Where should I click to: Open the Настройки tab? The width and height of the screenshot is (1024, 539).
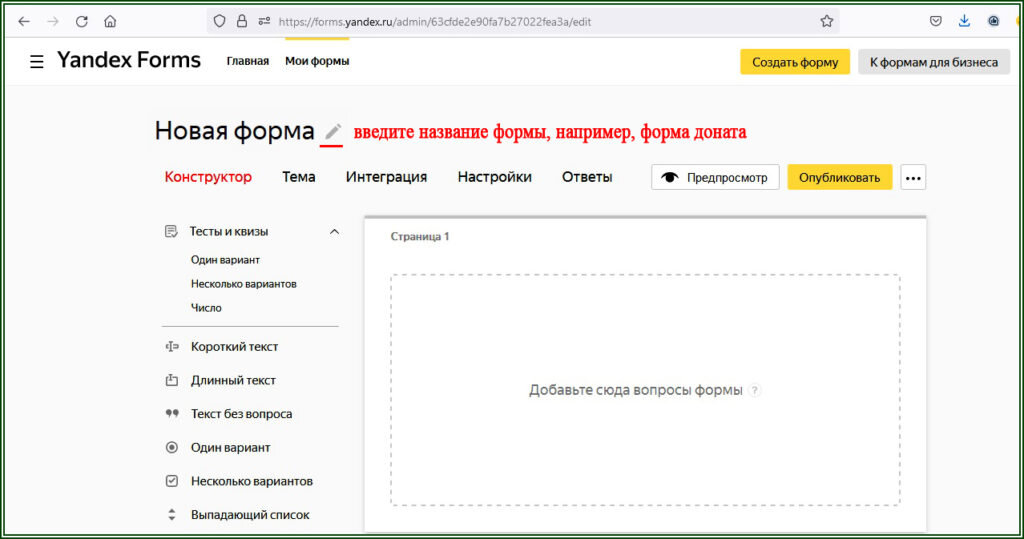(494, 177)
